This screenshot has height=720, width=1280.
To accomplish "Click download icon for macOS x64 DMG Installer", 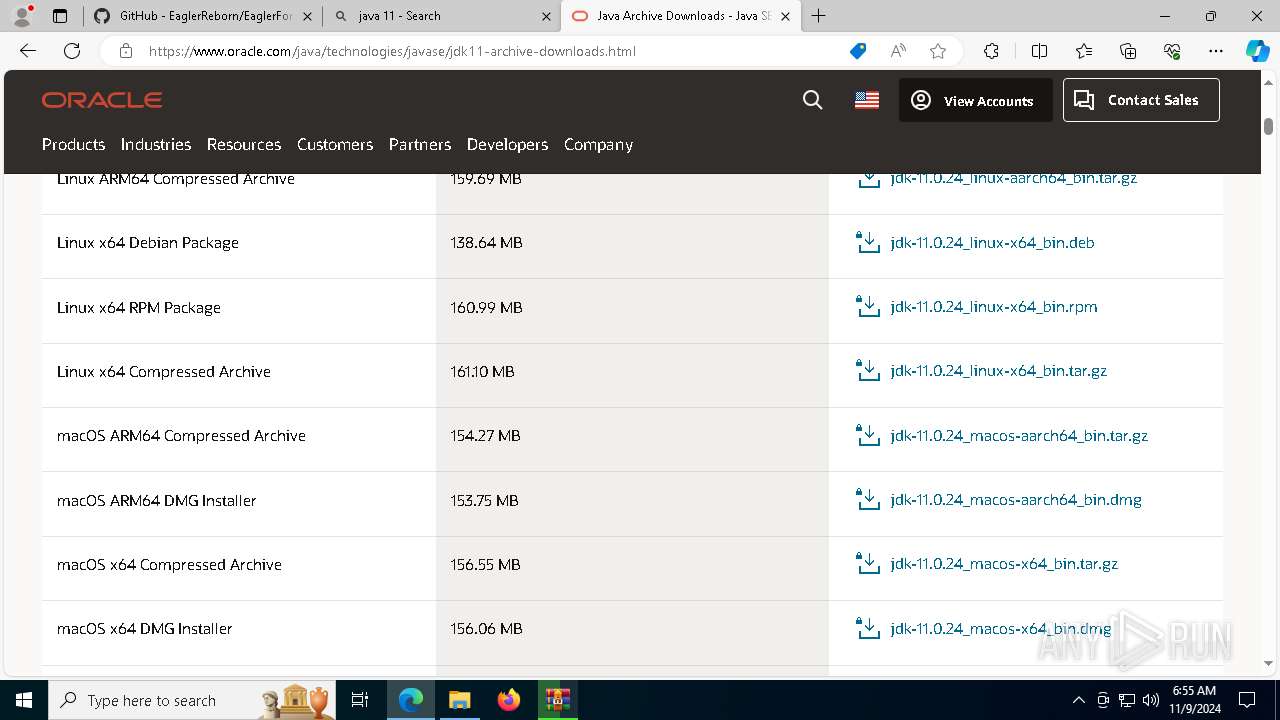I will point(868,628).
